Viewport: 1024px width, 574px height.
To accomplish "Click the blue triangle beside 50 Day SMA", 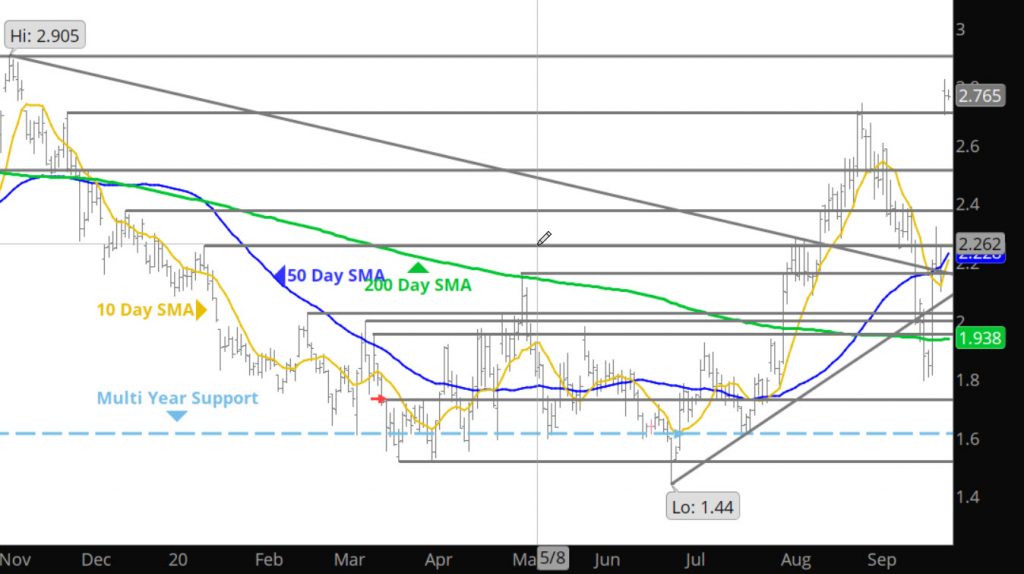I will coord(280,275).
